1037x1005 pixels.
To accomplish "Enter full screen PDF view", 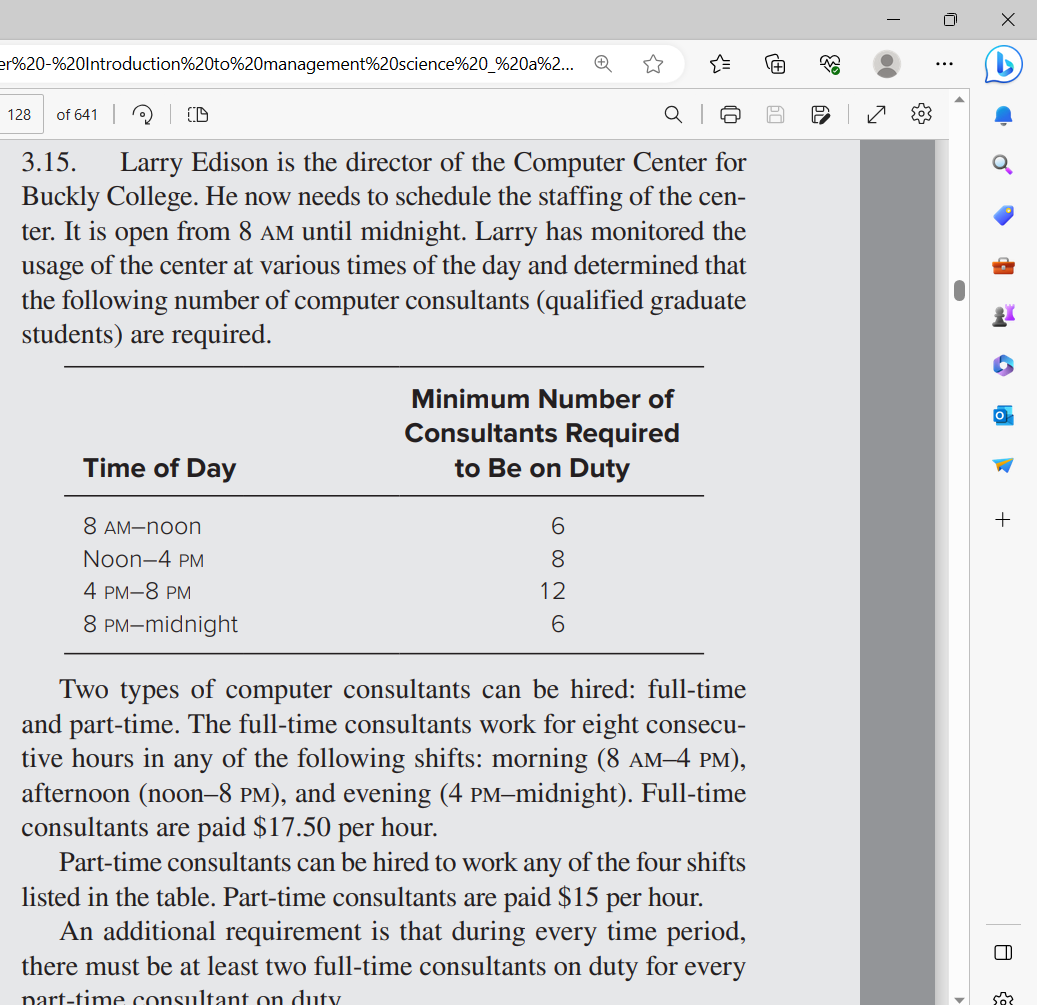I will [x=876, y=114].
